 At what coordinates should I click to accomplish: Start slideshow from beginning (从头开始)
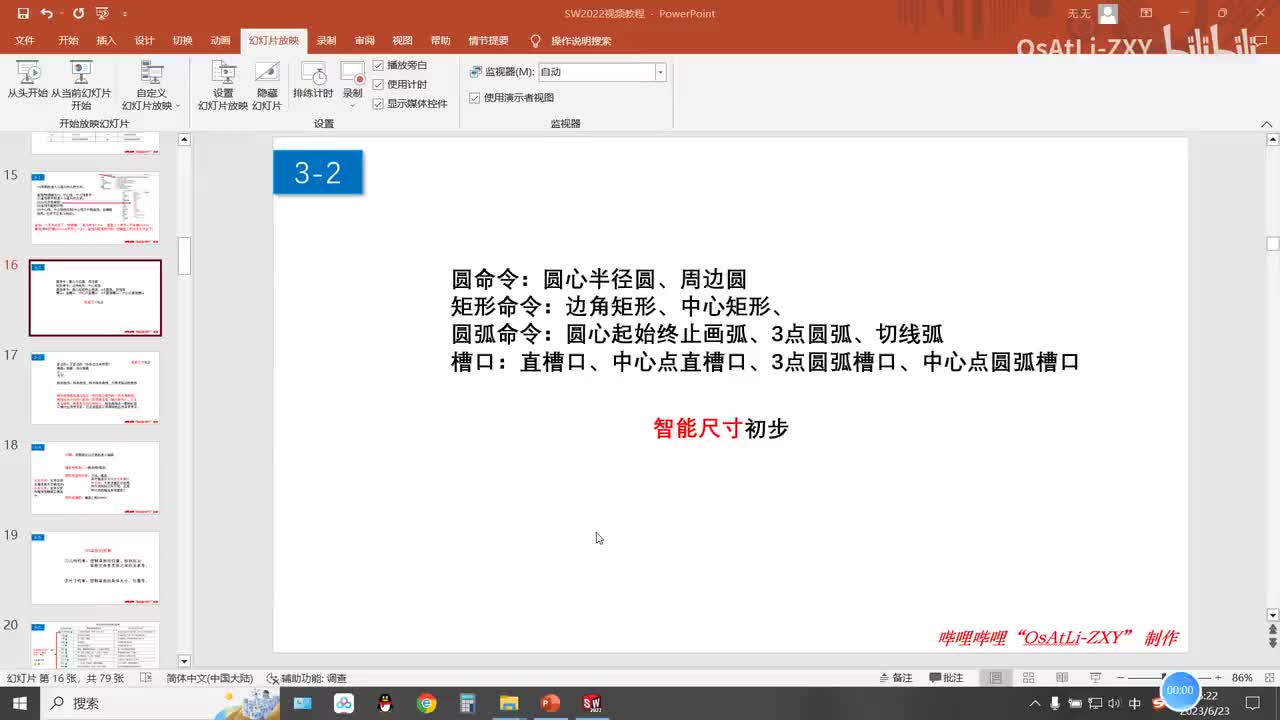point(28,80)
